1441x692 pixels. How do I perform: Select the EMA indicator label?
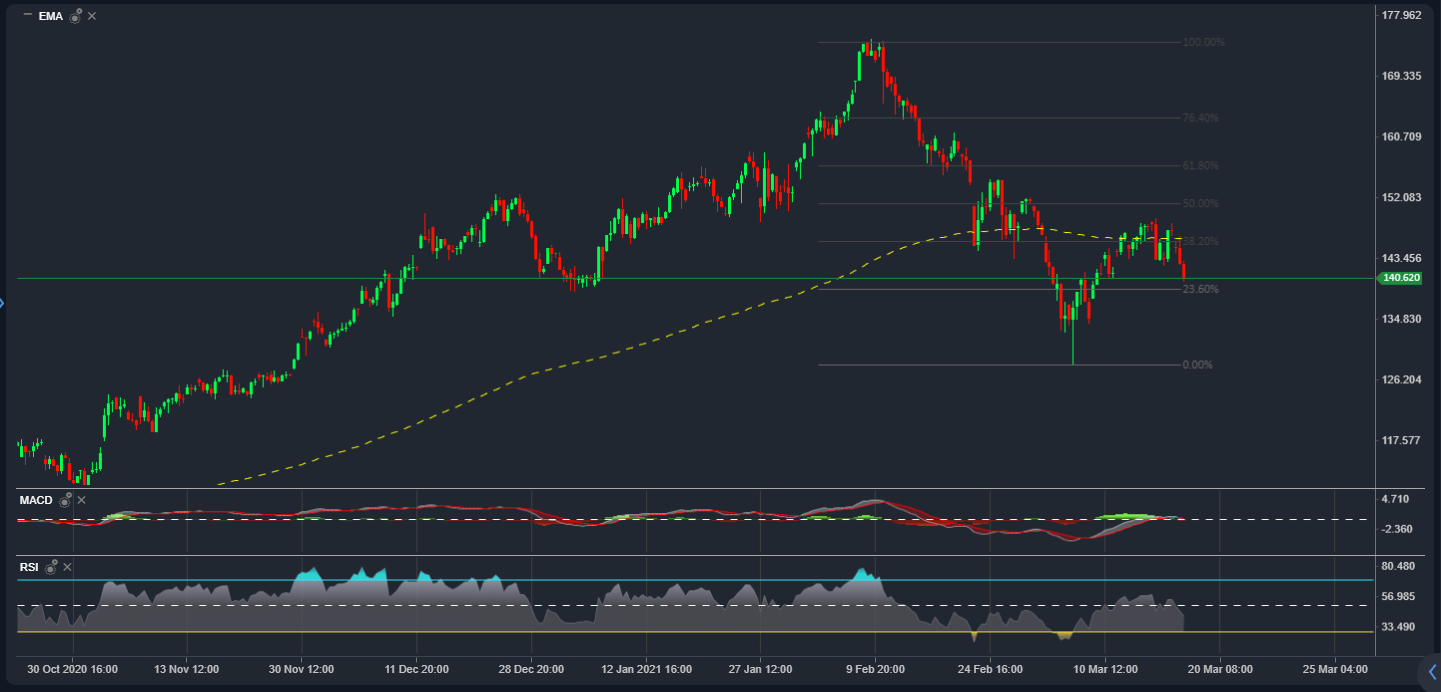pos(50,16)
